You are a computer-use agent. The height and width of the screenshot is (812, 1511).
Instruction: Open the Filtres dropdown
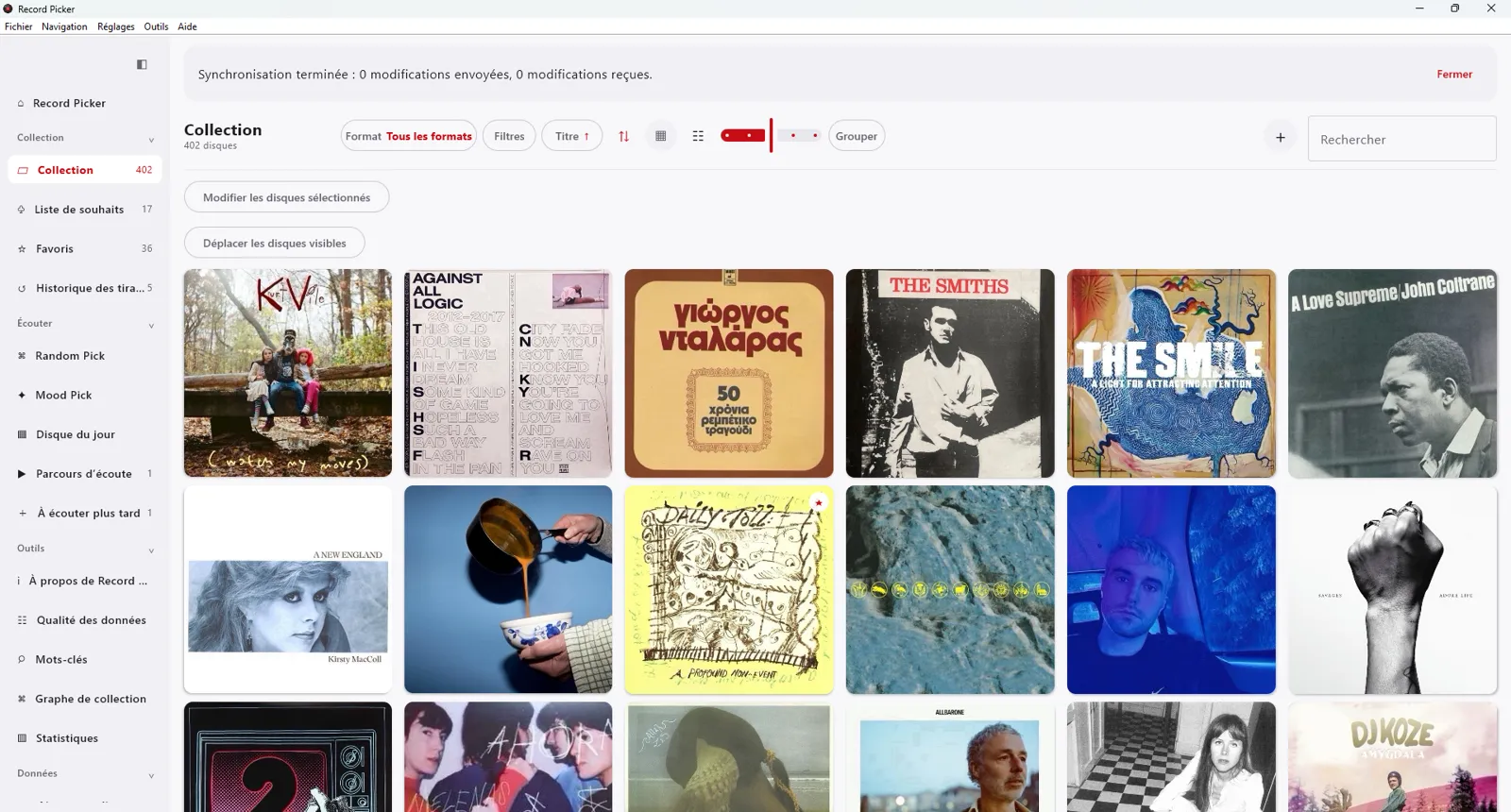(509, 136)
